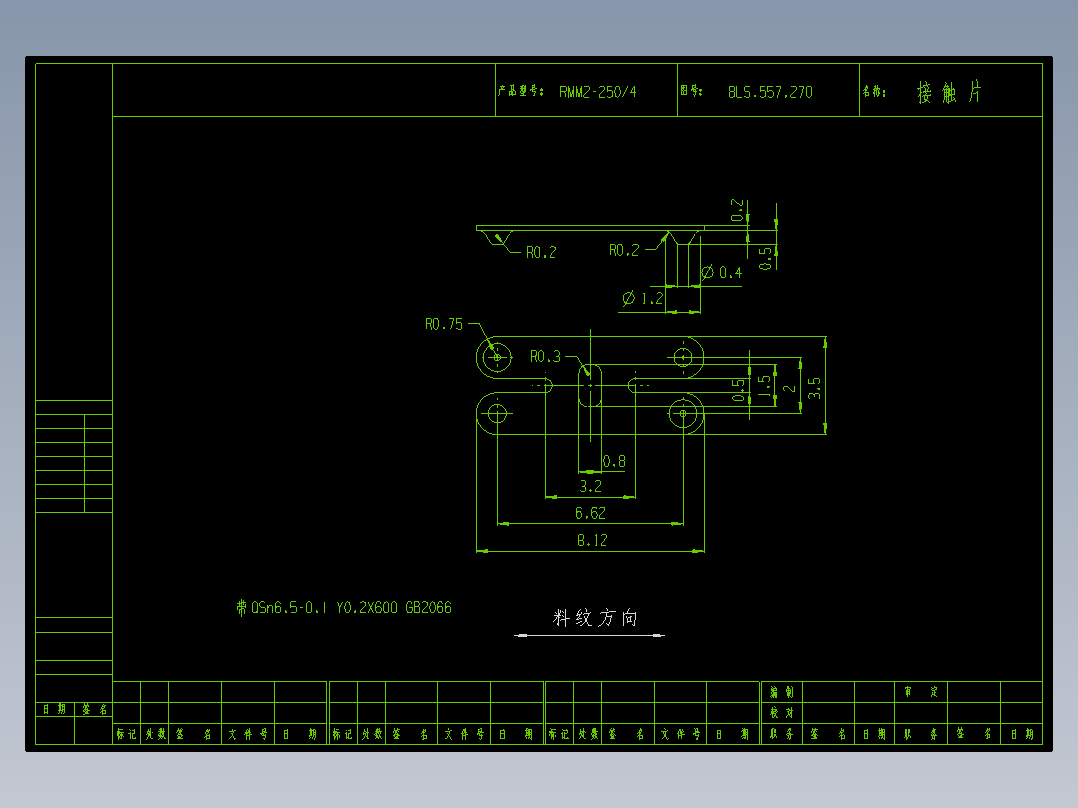Image resolution: width=1078 pixels, height=808 pixels.
Task: Click the material note '带QSn6.5-0.1 Y0.2X600 GB2066'
Action: [x=344, y=608]
